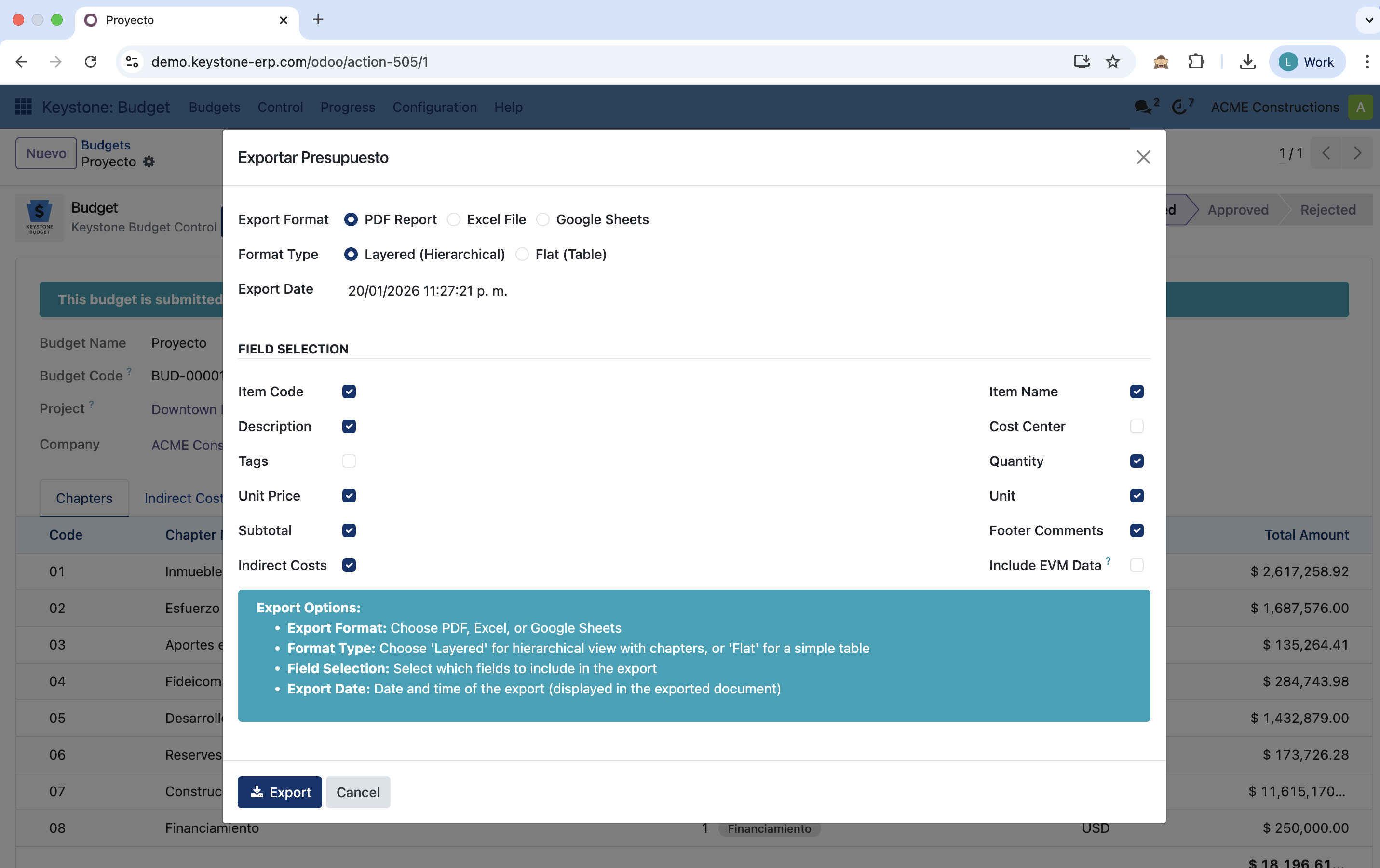Open the apps grid menu icon
1380x868 pixels.
(x=24, y=107)
